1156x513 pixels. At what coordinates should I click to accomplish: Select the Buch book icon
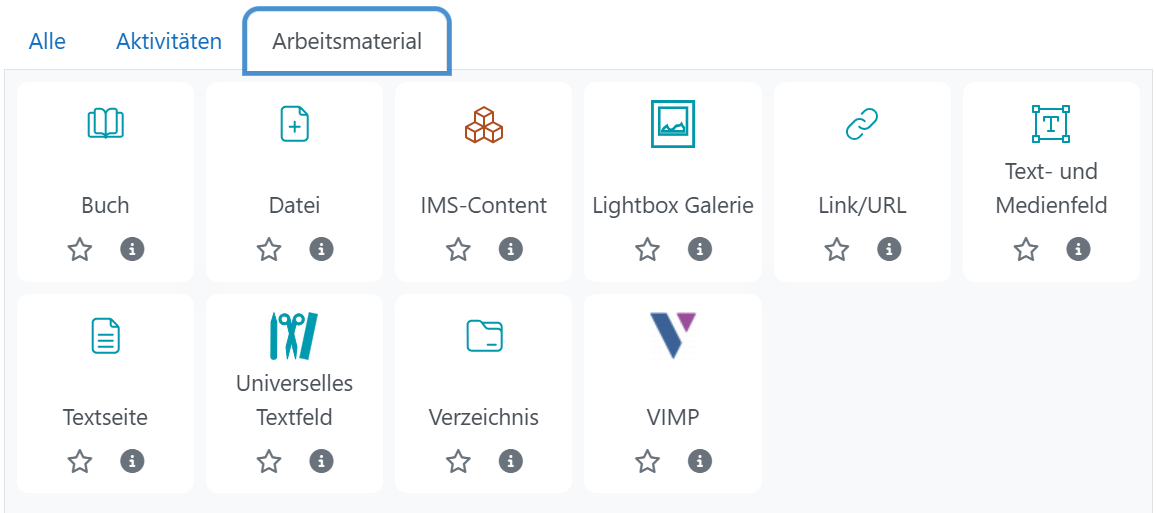tap(105, 124)
